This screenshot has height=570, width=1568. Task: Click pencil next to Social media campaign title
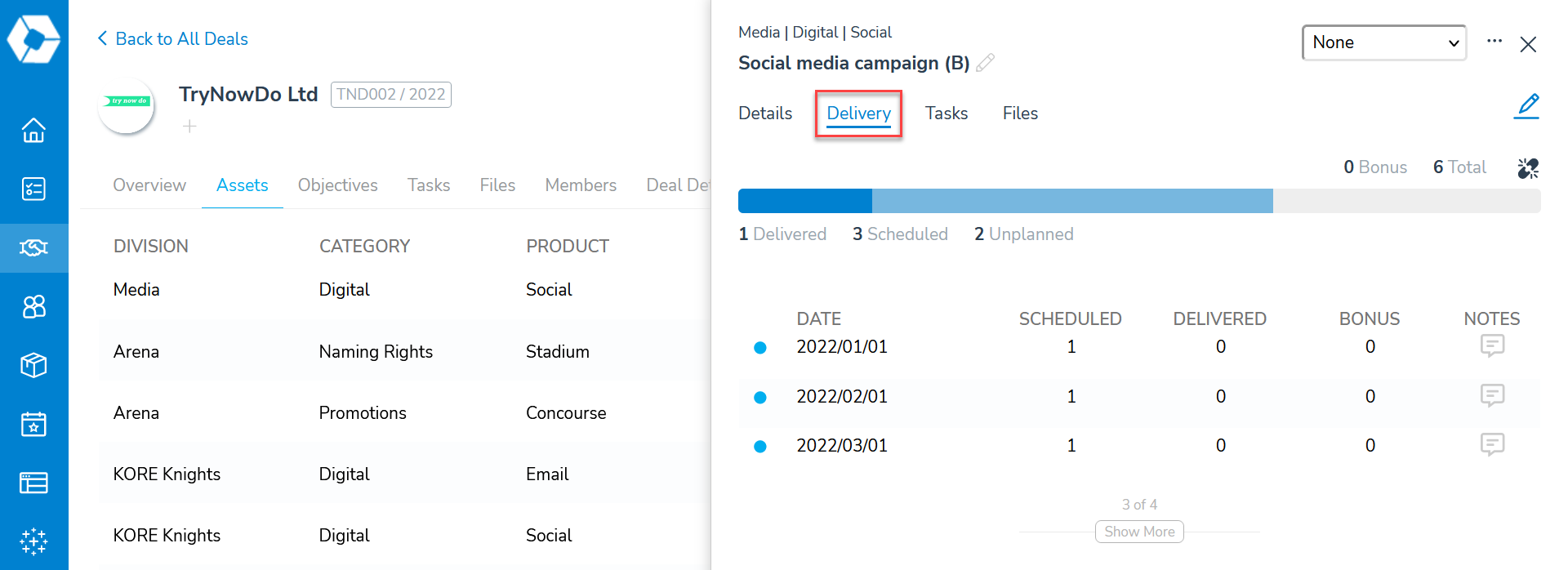point(986,63)
